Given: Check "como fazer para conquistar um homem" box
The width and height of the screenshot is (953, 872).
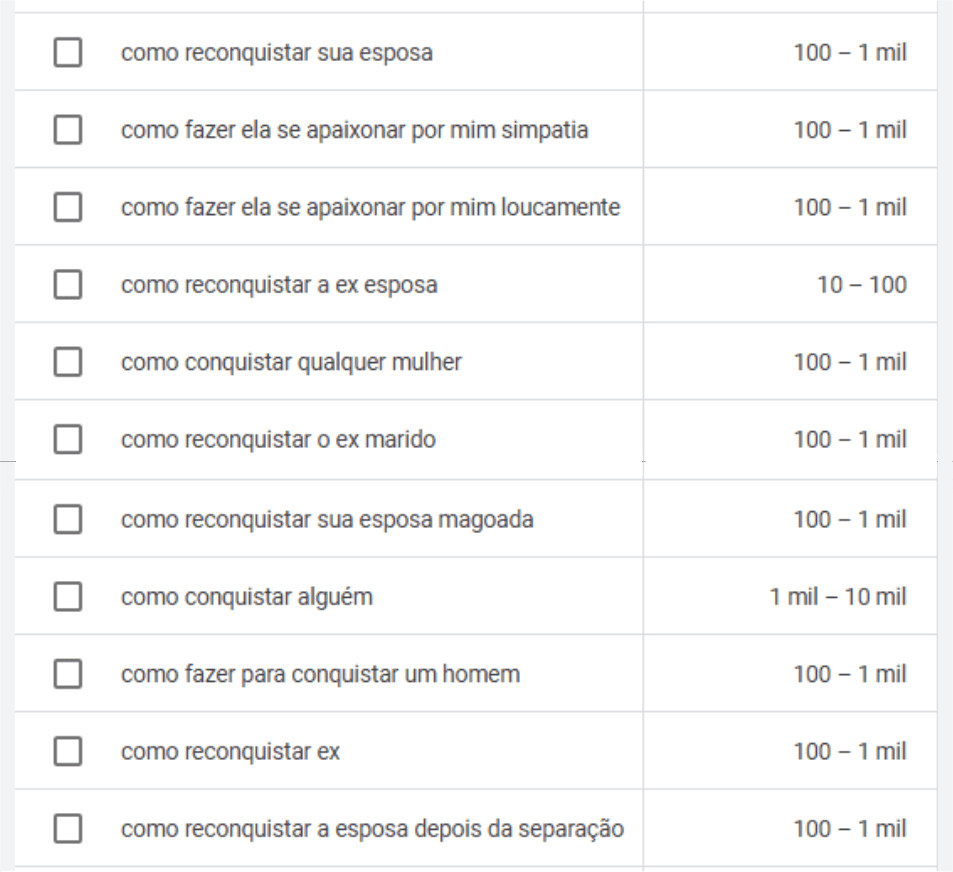Looking at the screenshot, I should click(67, 674).
